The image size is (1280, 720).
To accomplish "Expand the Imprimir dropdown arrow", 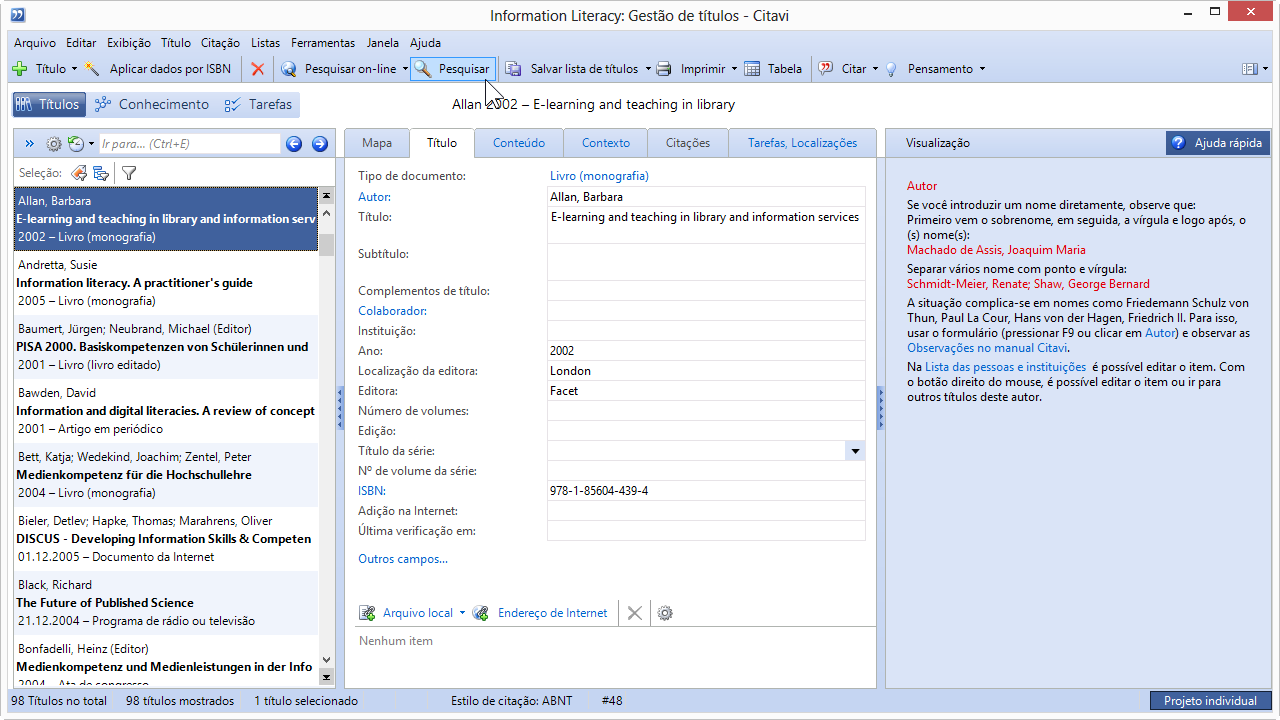I will click(x=734, y=69).
